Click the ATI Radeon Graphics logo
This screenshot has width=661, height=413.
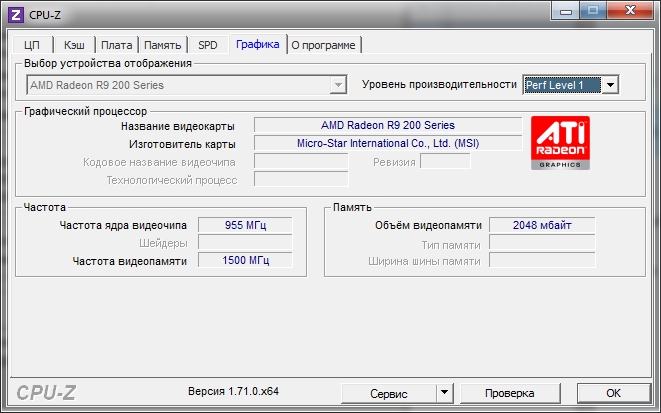pos(560,143)
